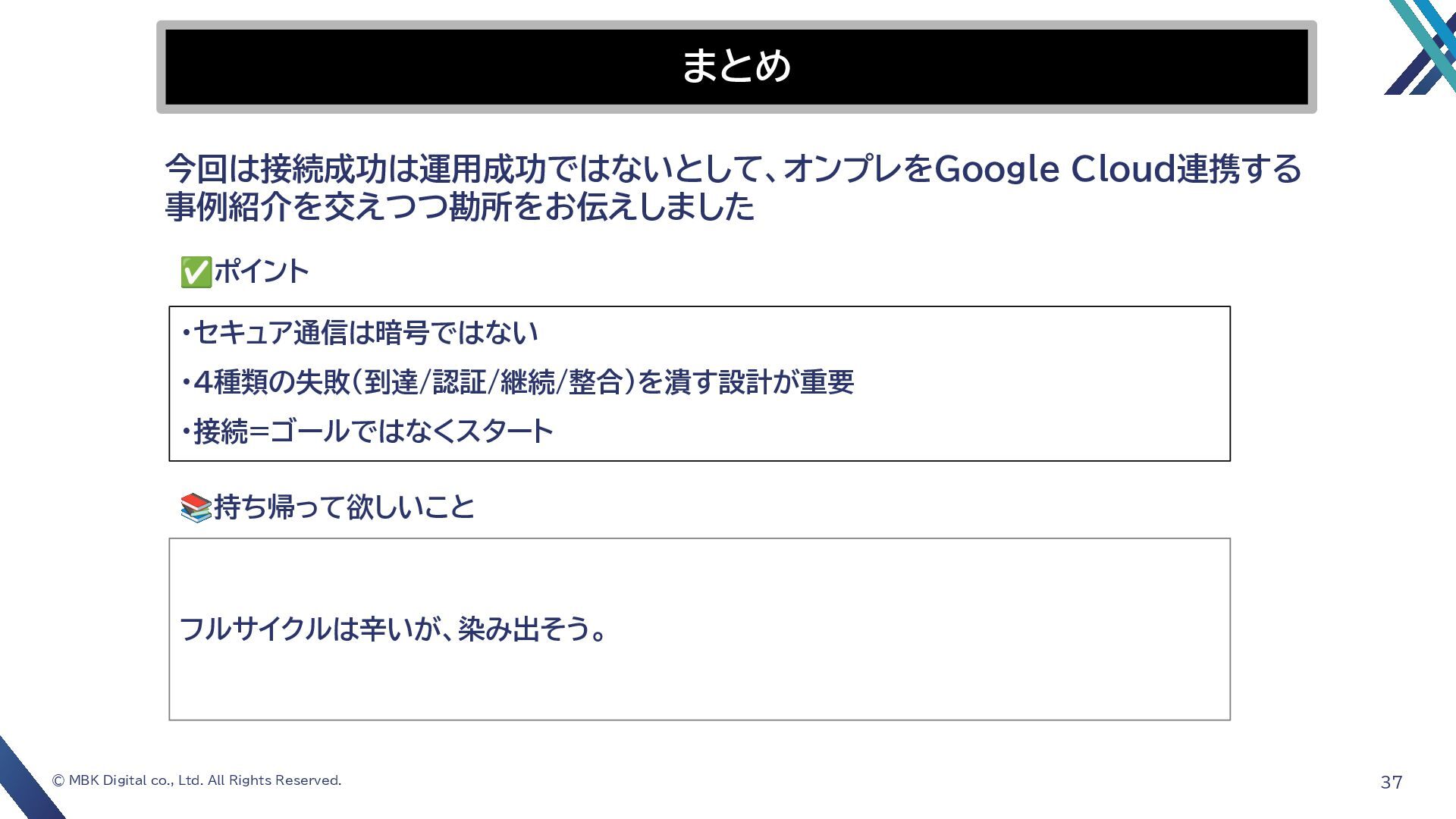Select the bullet 接続=ゴールではなくスタート
Screen dimensions: 1456x819
[x=367, y=431]
